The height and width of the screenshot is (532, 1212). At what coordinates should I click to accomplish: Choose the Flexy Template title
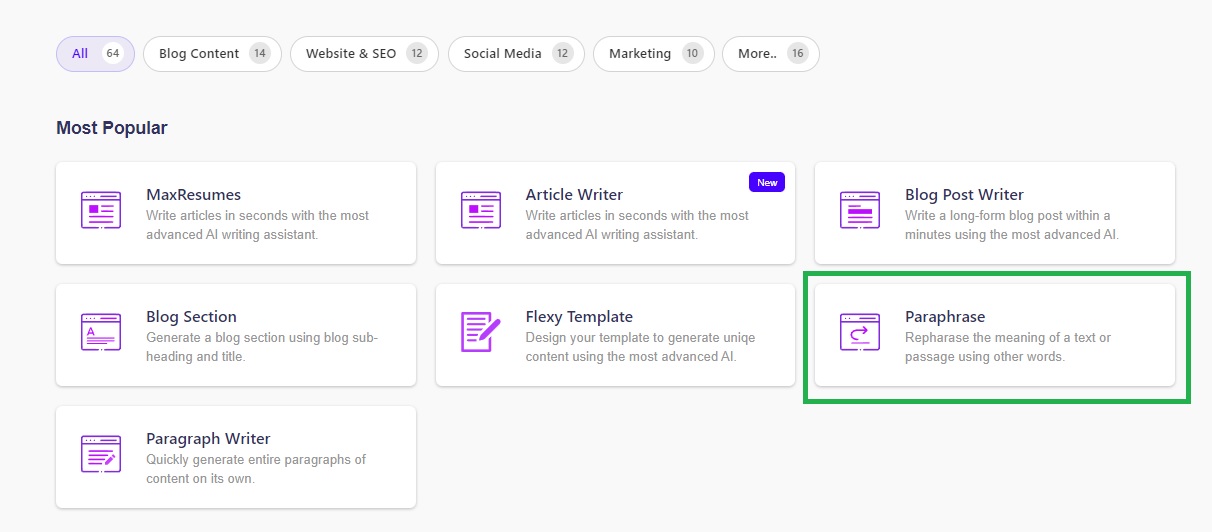579,317
